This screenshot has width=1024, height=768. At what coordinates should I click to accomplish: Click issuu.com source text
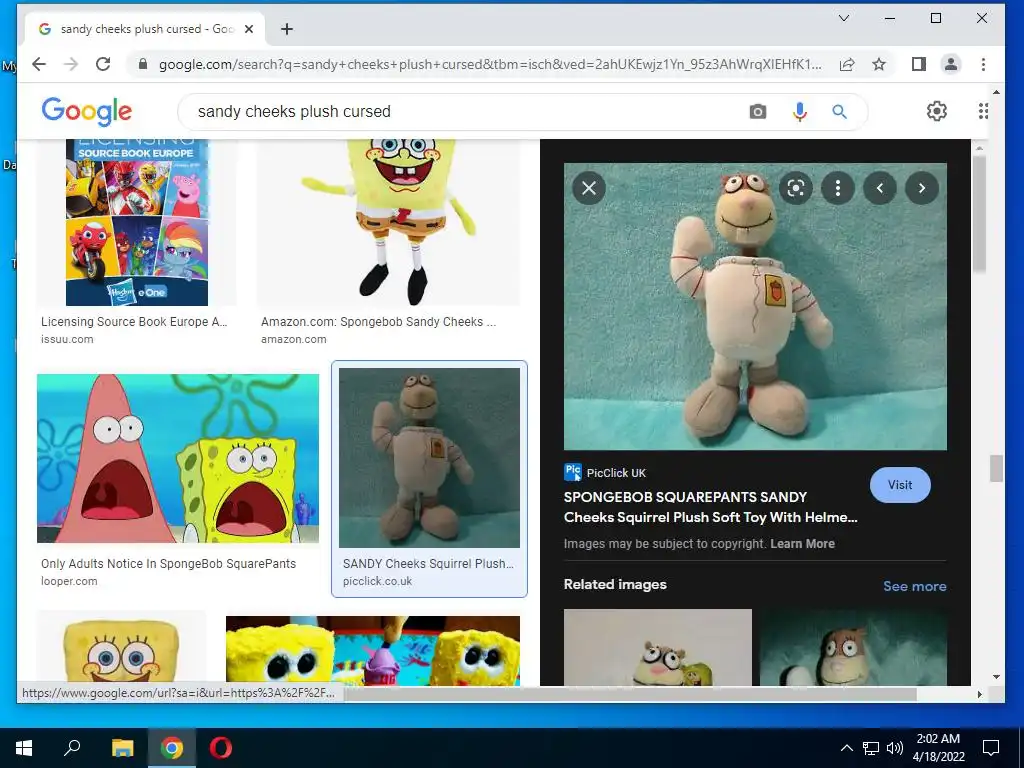(67, 339)
